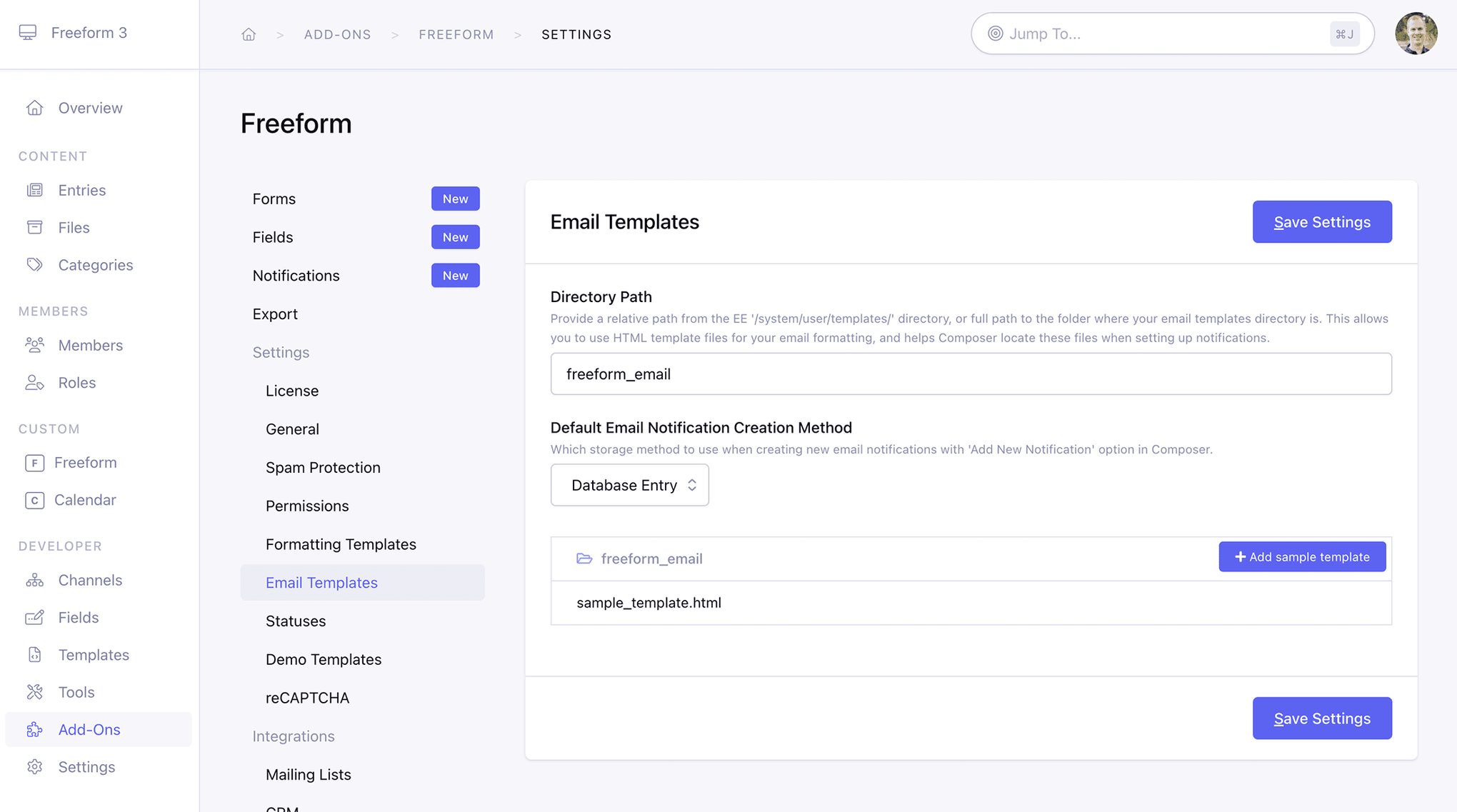Select the Categories tag icon
The width and height of the screenshot is (1457, 812).
coord(35,264)
